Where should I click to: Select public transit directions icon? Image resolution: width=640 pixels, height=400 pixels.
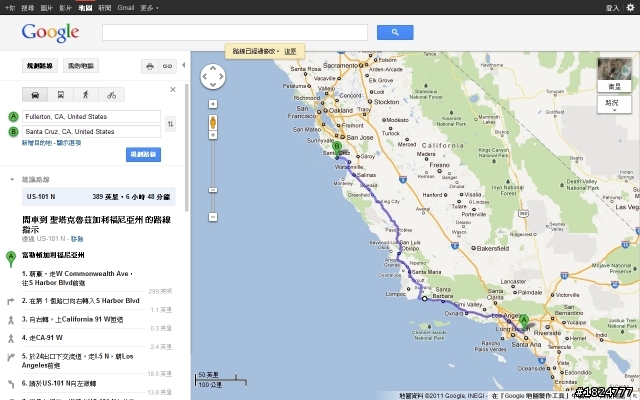point(60,95)
